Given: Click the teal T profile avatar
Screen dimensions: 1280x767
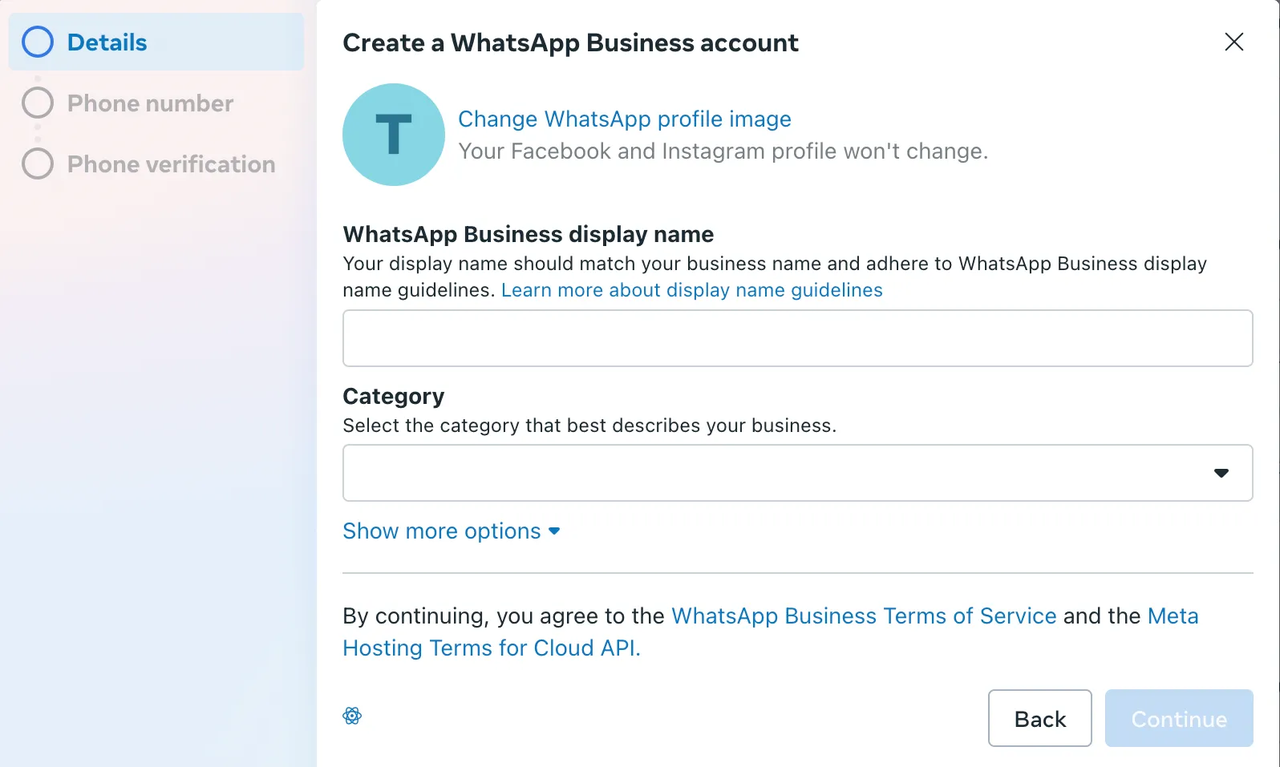Looking at the screenshot, I should point(393,134).
